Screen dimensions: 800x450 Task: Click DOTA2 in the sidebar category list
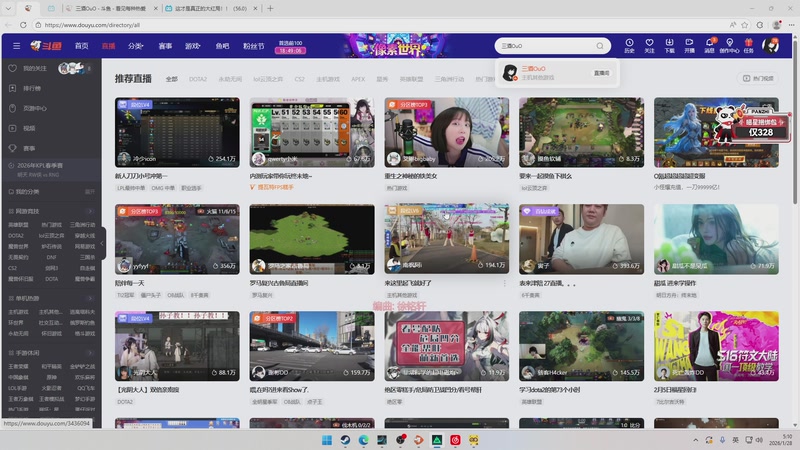click(16, 236)
